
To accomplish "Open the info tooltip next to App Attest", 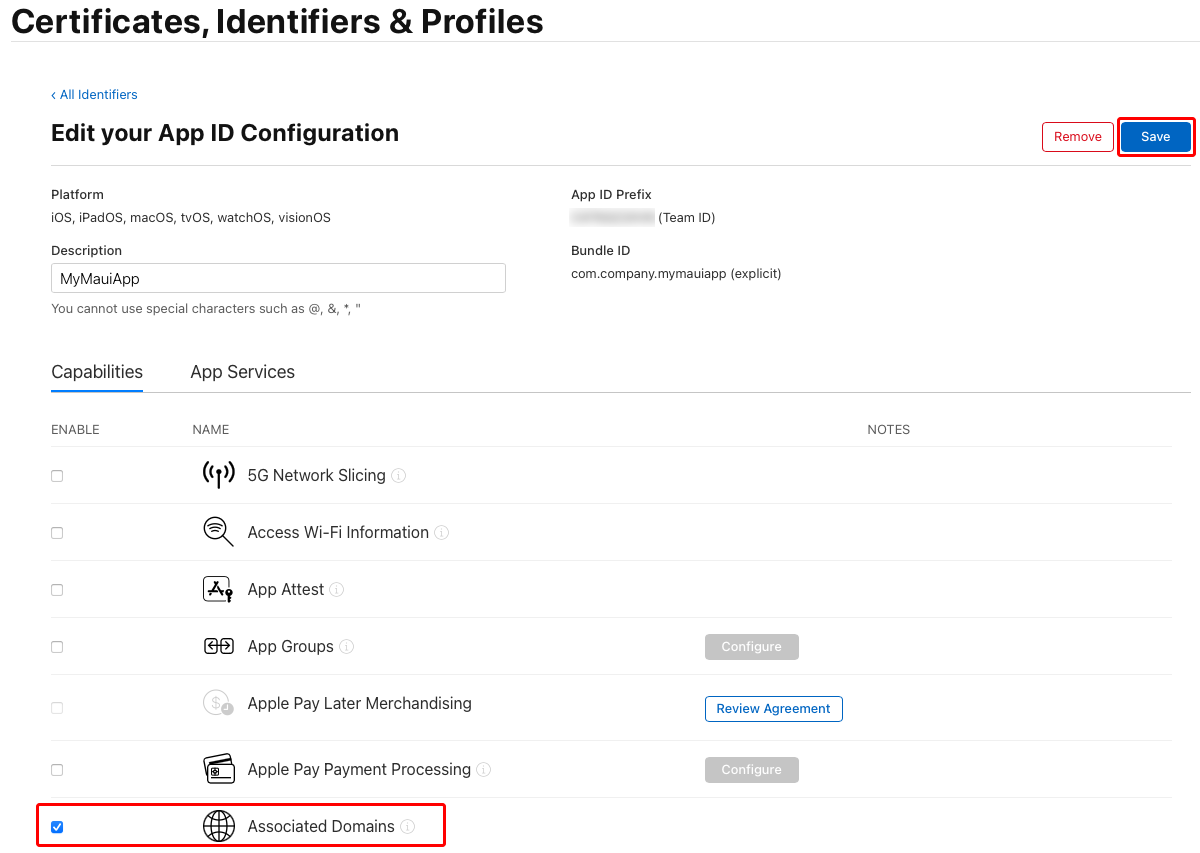I will (x=338, y=590).
